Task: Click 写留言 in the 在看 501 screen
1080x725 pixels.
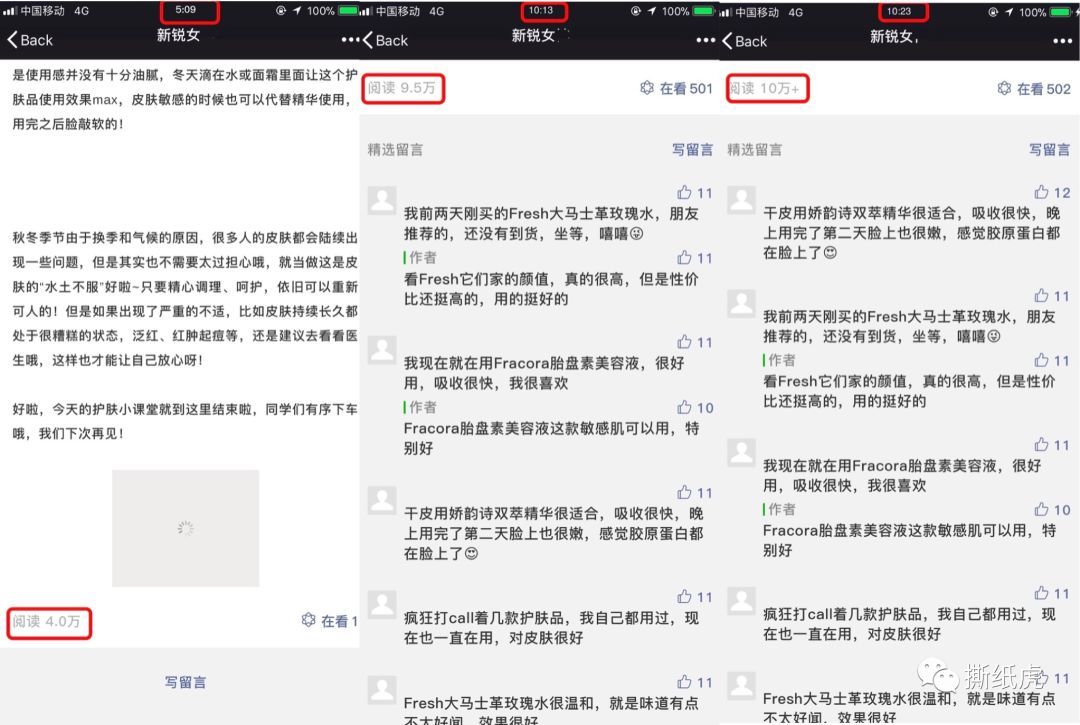Action: tap(692, 149)
